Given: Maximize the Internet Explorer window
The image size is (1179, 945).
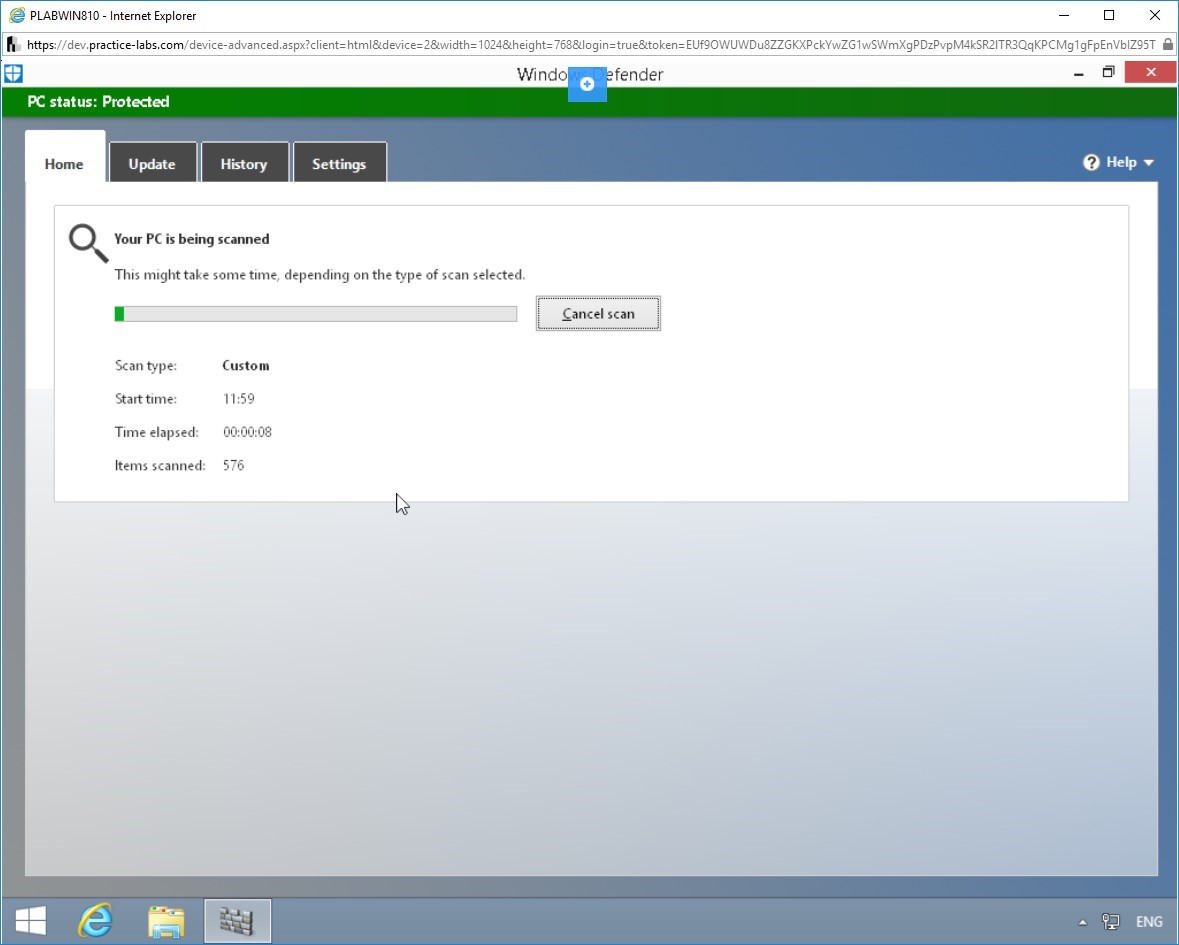Looking at the screenshot, I should coord(1109,15).
